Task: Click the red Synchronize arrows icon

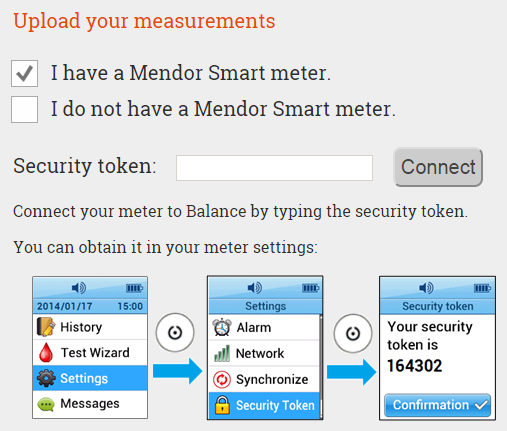Action: pos(222,379)
